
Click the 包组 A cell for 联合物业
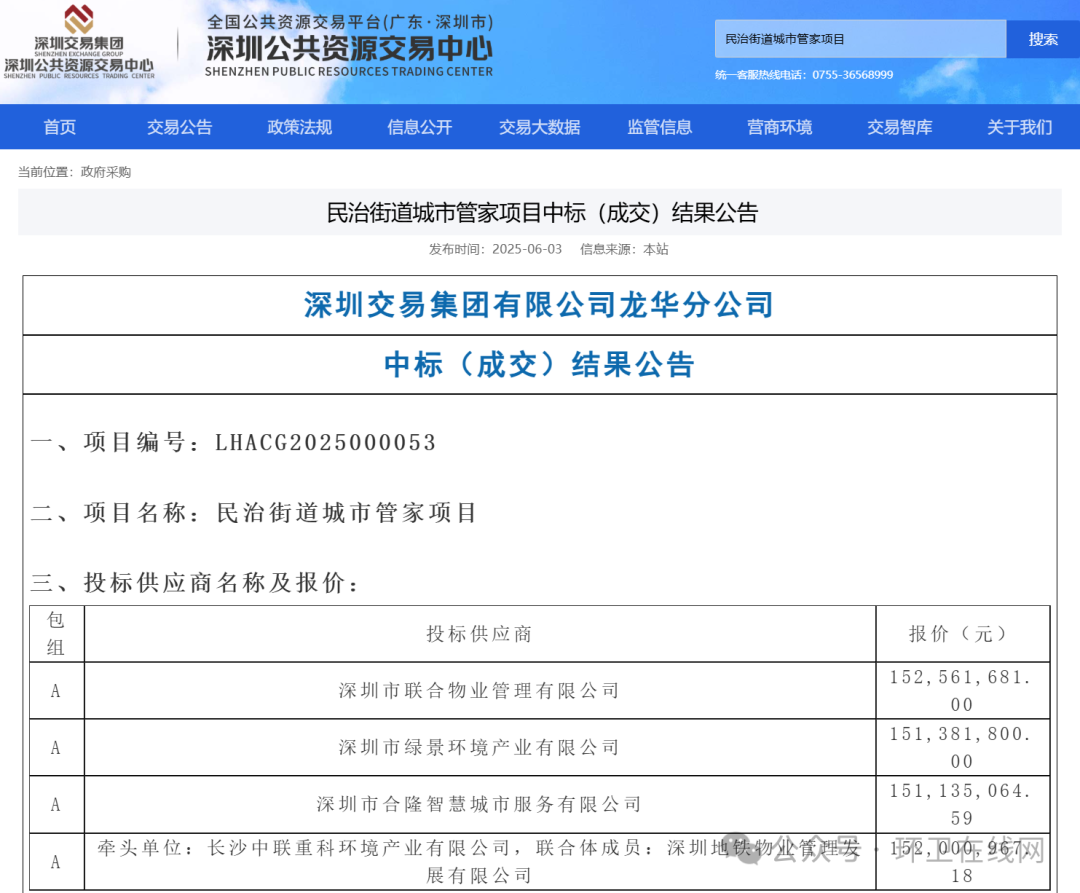(x=56, y=691)
